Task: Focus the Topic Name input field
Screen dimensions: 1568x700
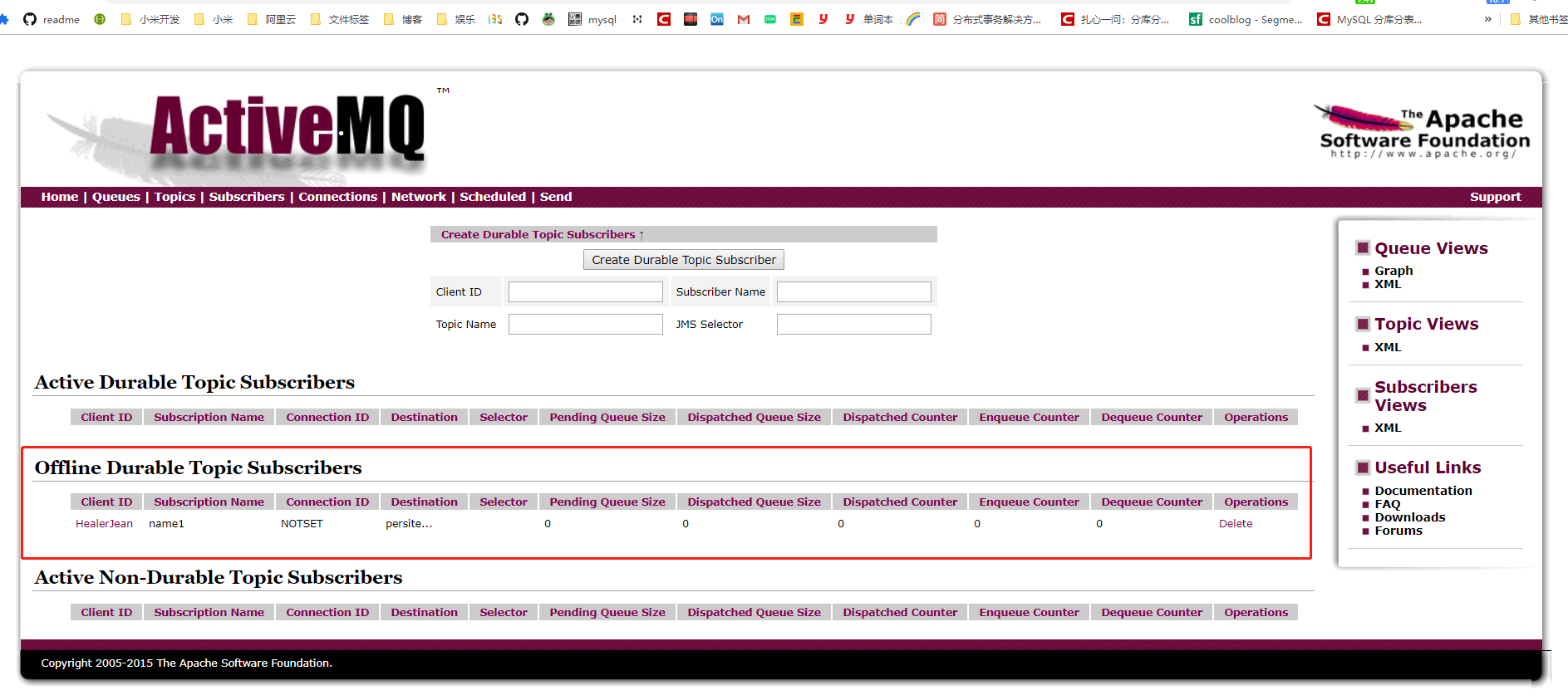Action: click(585, 325)
